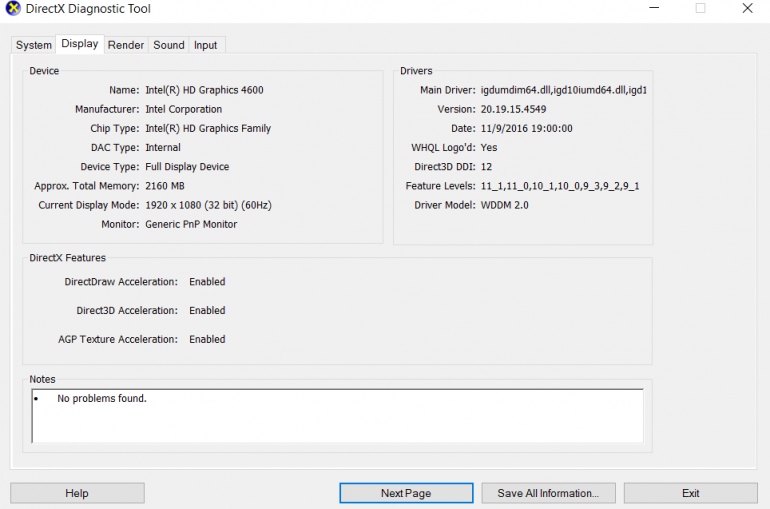Click the '2160 MB' memory value
This screenshot has width=770, height=509.
pos(165,186)
